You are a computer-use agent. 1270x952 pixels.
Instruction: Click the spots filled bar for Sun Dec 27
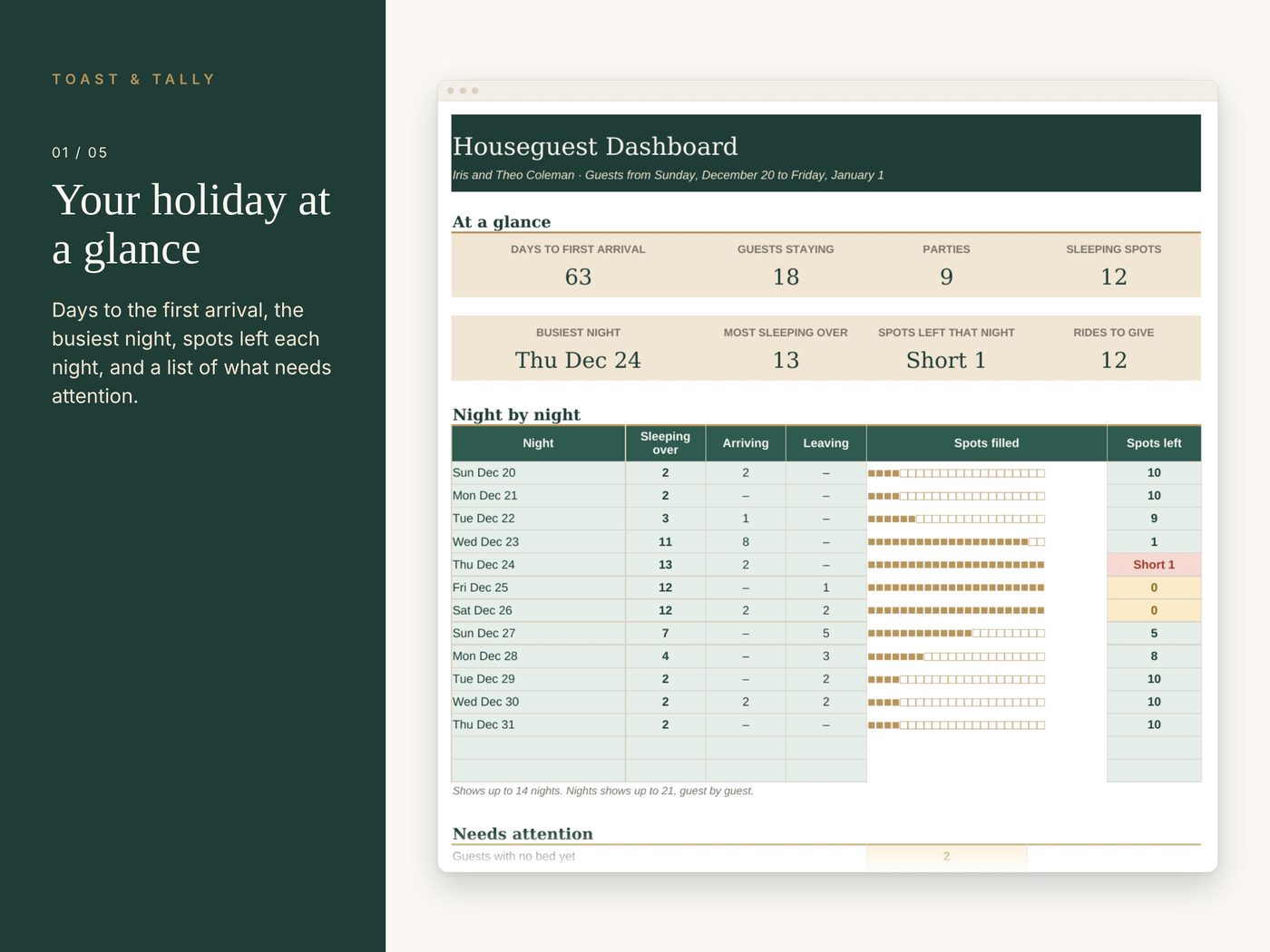[956, 634]
